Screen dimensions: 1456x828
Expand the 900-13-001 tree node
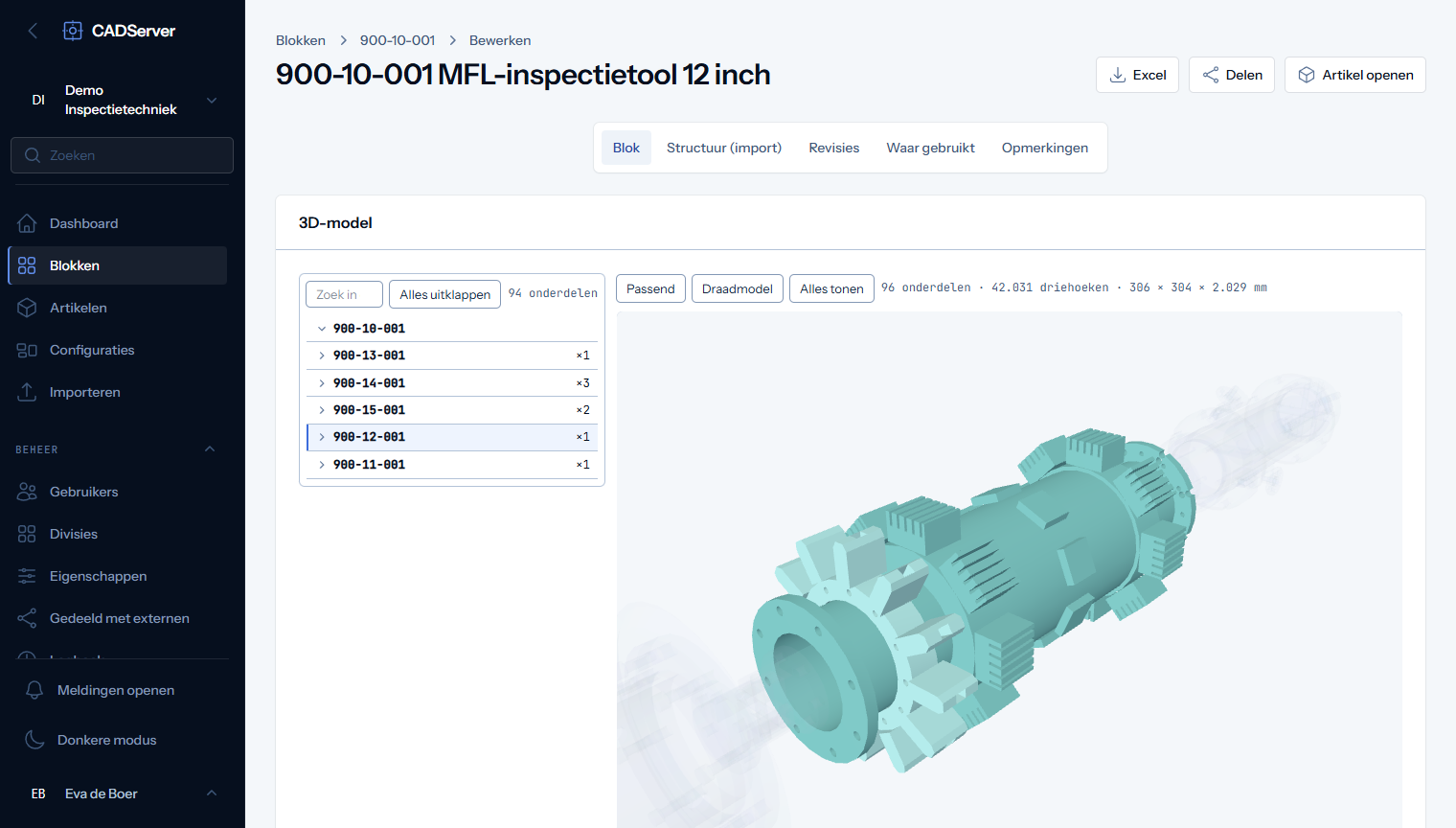point(322,356)
